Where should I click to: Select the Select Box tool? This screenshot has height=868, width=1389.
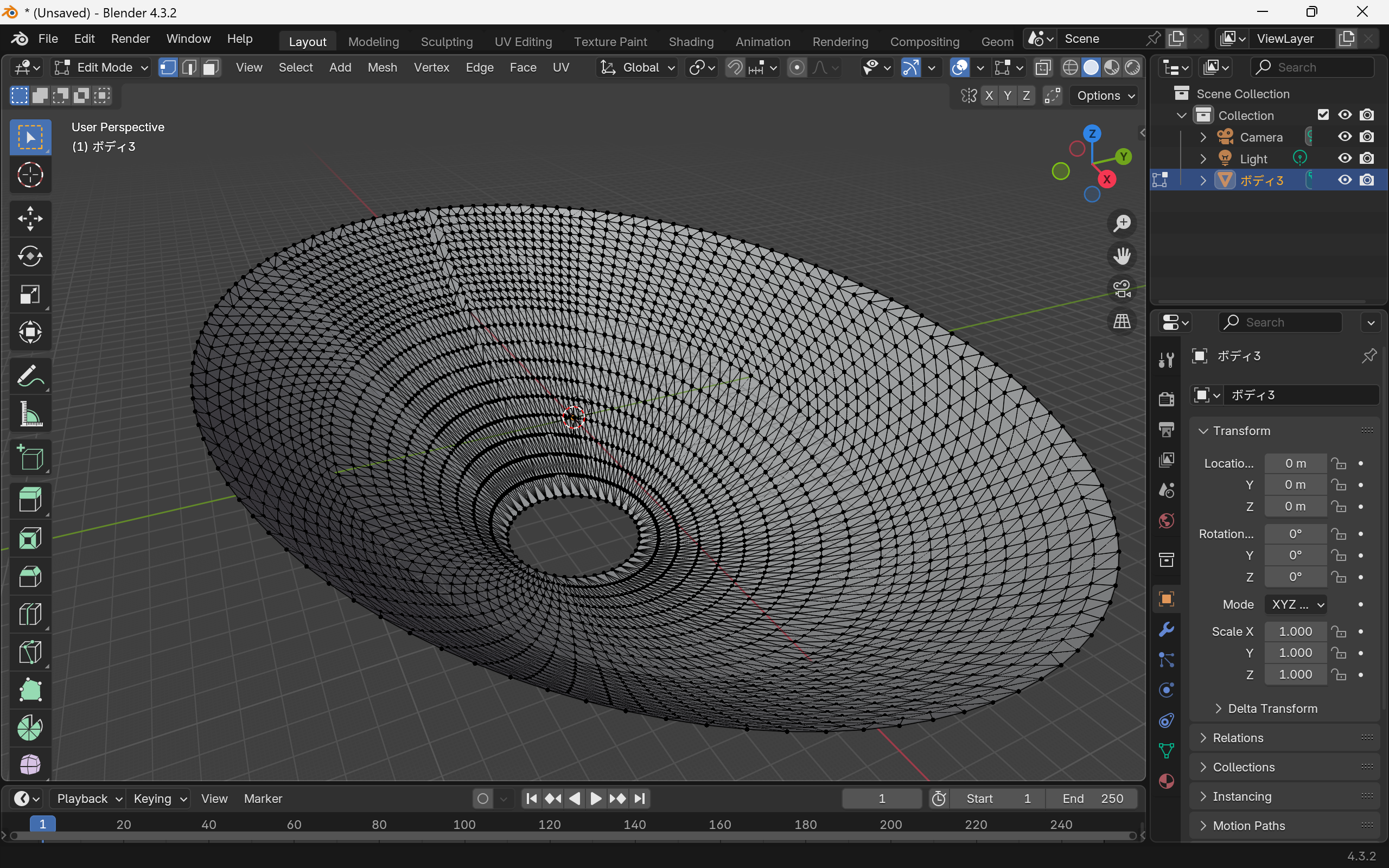(x=30, y=137)
